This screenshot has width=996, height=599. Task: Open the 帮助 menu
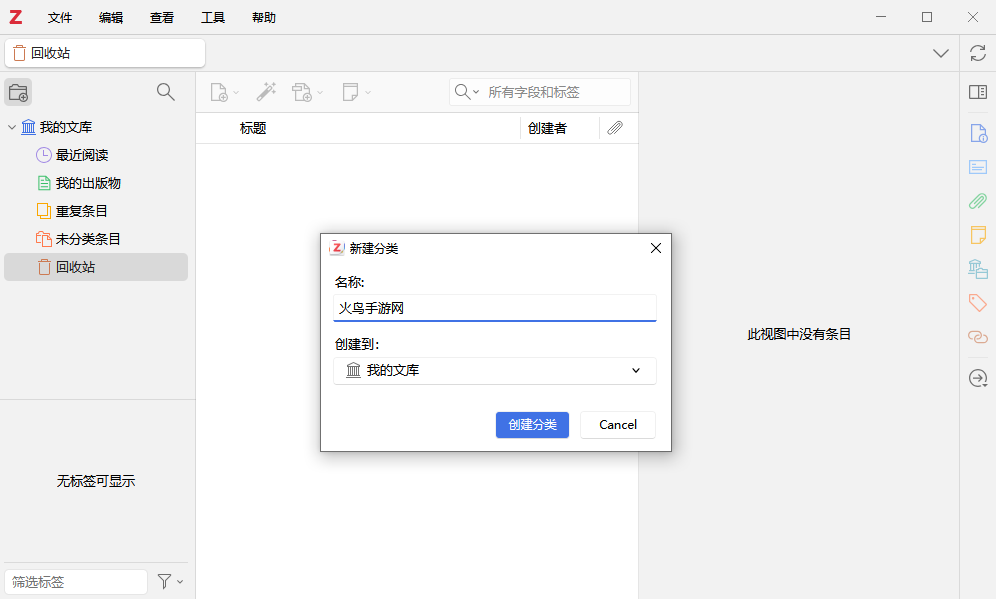[x=264, y=18]
